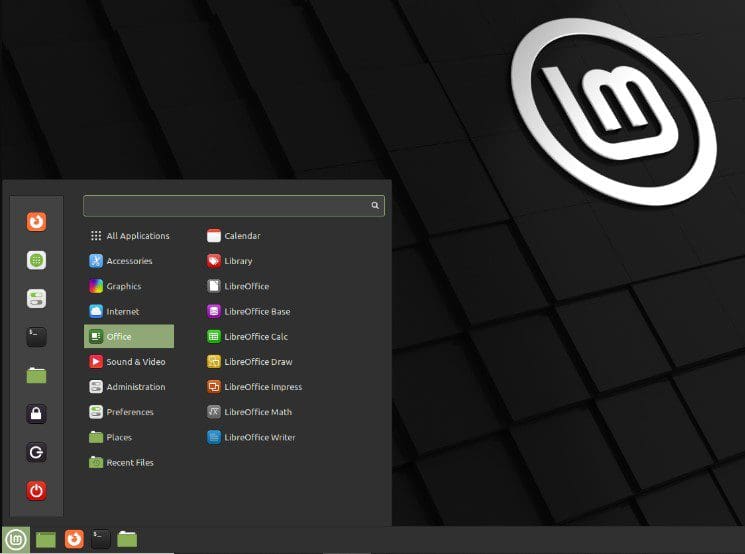Select the Internet category

(x=129, y=311)
